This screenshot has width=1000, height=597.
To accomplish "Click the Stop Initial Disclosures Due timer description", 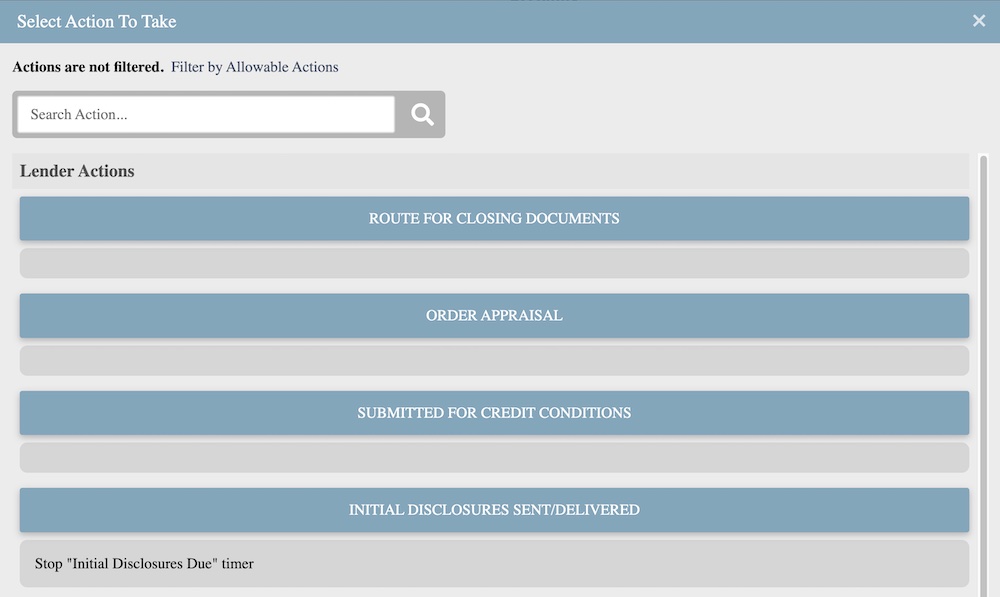I will [x=144, y=564].
